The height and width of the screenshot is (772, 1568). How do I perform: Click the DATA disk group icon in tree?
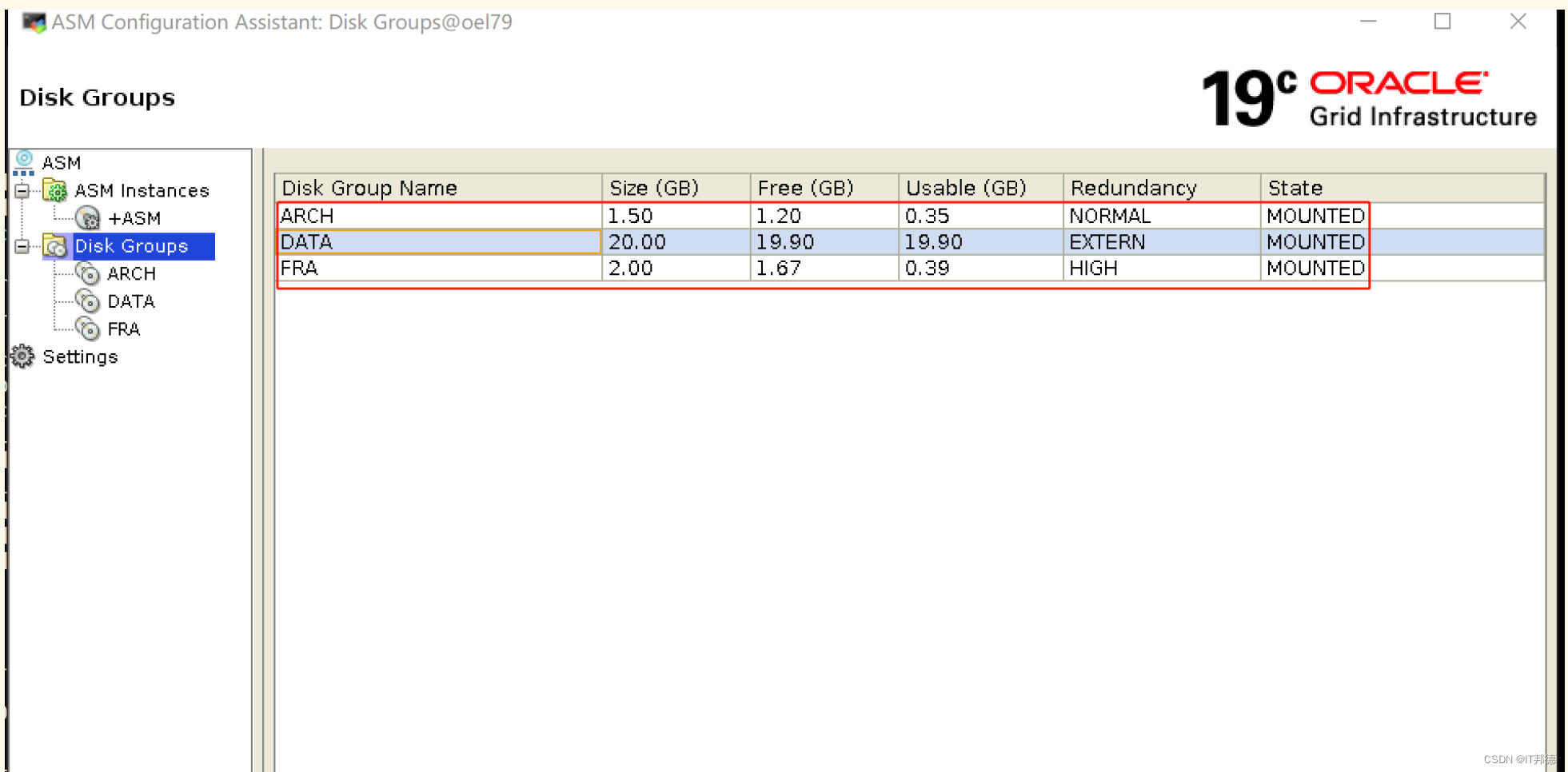[87, 301]
